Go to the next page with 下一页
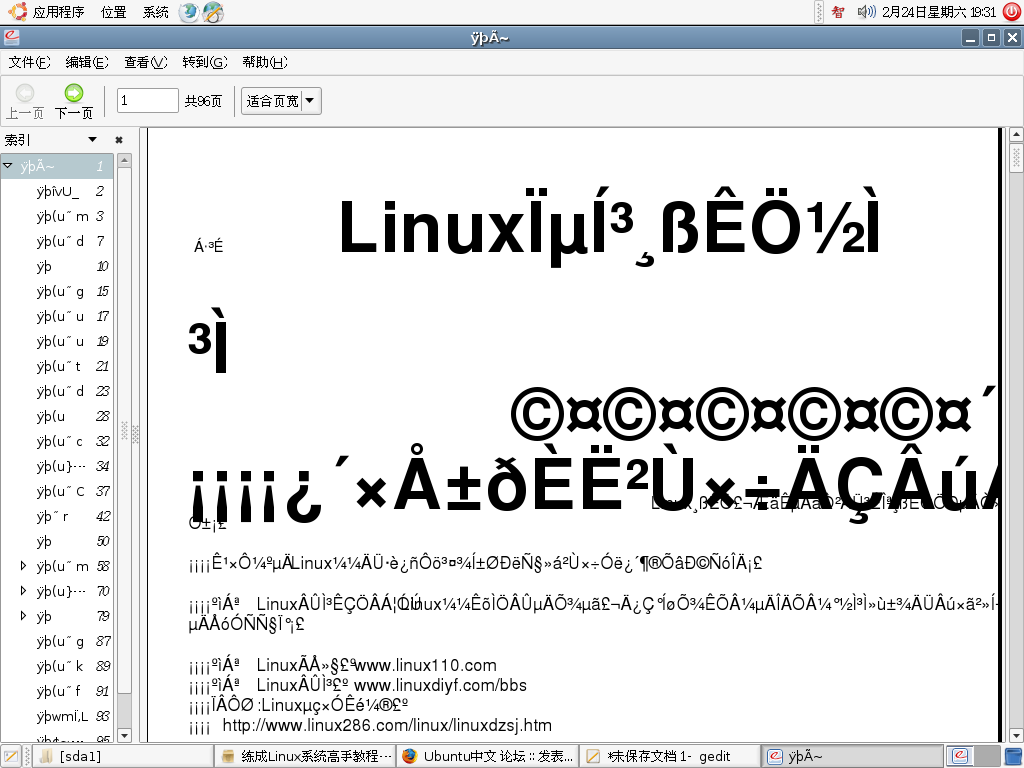1024x768 pixels. point(74,102)
